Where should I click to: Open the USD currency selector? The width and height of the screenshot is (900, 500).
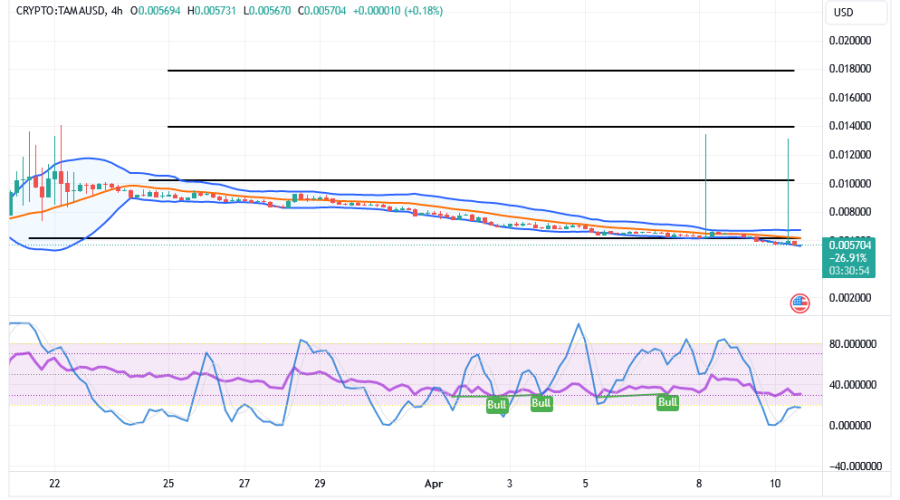coord(856,13)
